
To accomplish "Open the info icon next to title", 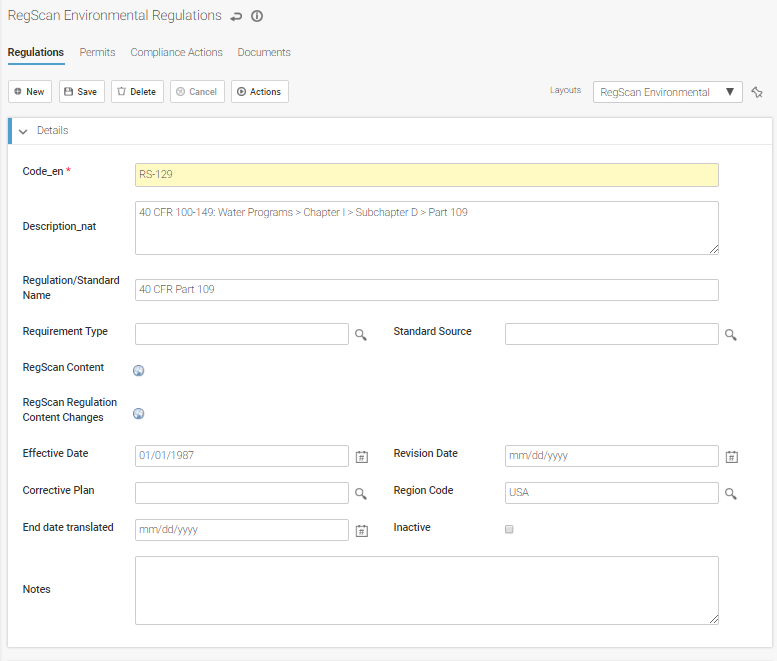I will (x=257, y=16).
